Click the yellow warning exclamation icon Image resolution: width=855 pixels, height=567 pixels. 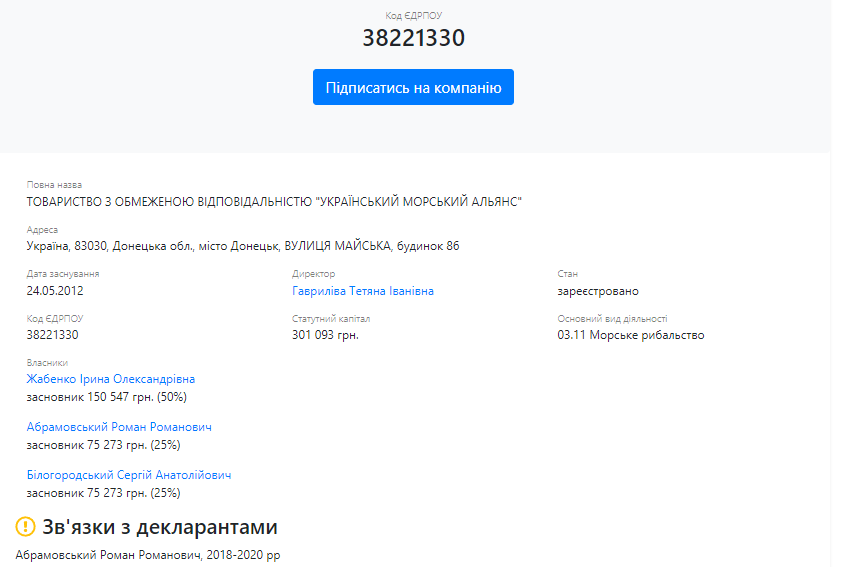pos(26,527)
